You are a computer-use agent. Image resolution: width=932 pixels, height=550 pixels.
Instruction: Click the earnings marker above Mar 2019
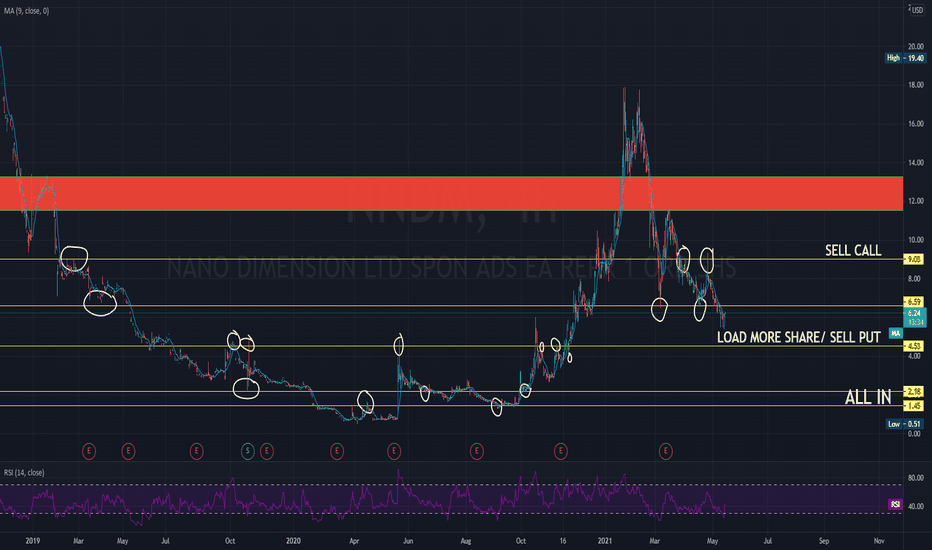89,451
